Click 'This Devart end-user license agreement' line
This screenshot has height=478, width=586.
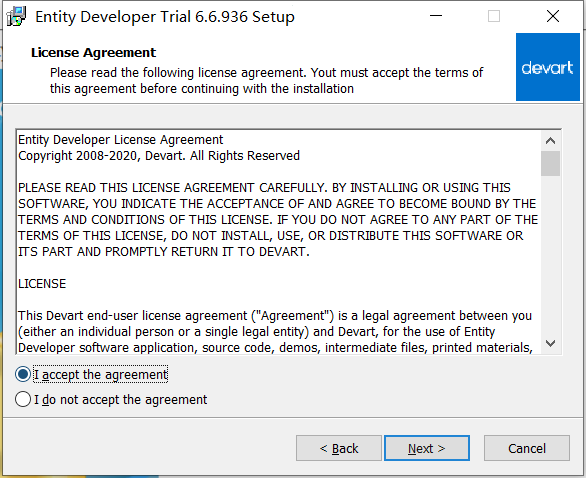(275, 316)
